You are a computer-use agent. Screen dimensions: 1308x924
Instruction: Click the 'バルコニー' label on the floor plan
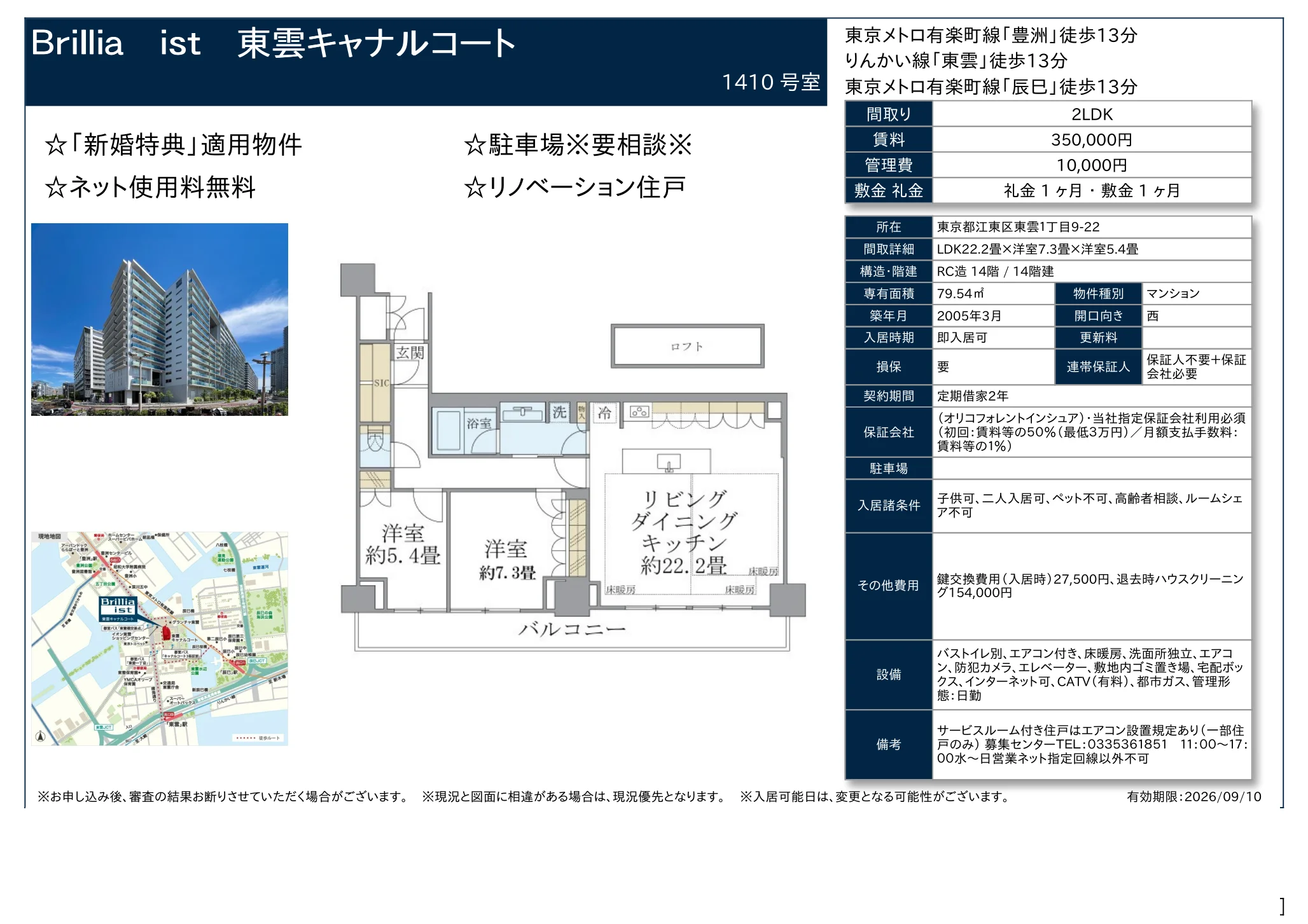[572, 630]
